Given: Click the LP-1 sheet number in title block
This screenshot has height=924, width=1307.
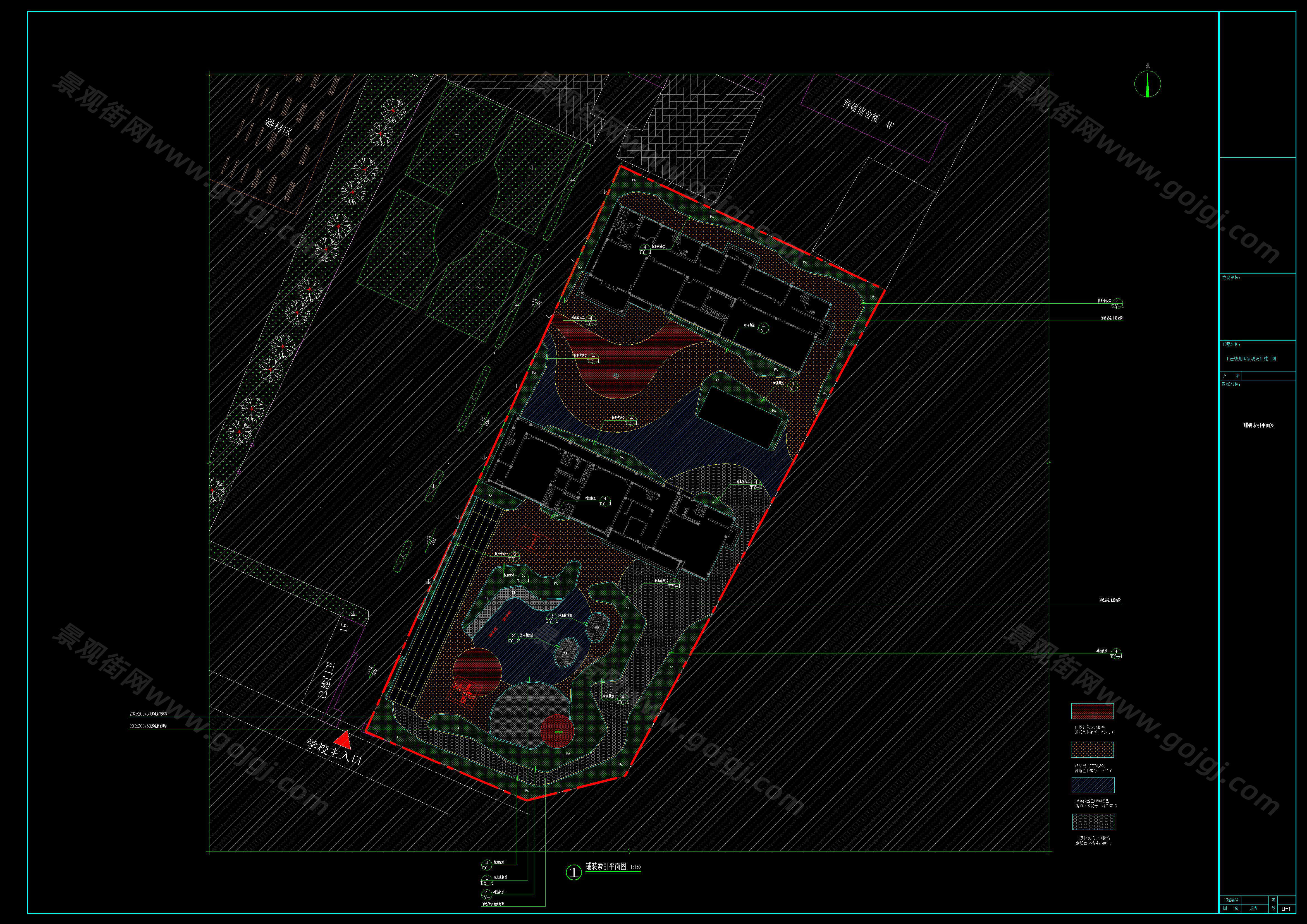Looking at the screenshot, I should 1286,909.
